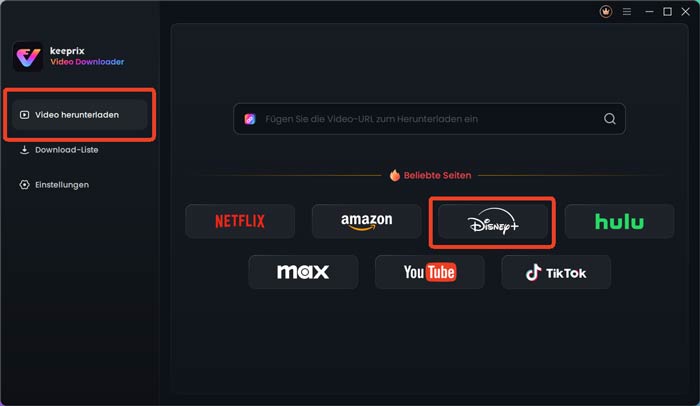Screen dimensions: 700x406
Task: Click the download arrow icon beside Download-Liste
Action: 25,150
